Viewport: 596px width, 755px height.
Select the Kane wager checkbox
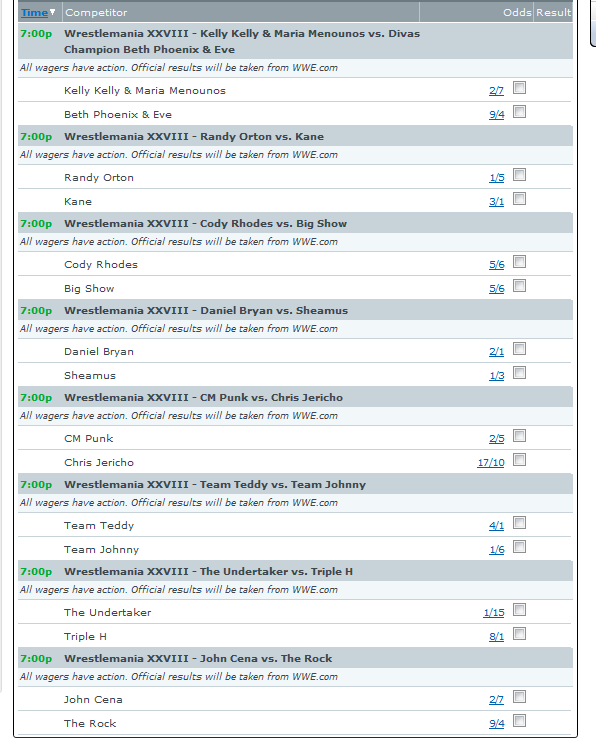(519, 199)
